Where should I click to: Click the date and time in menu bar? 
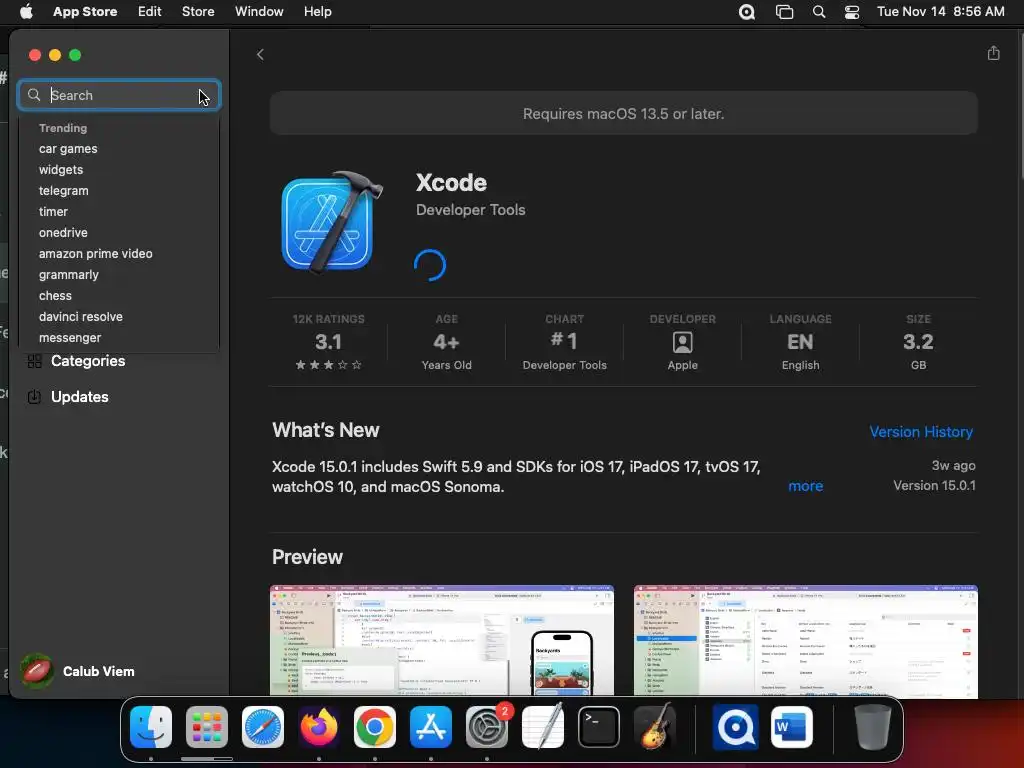coord(940,12)
